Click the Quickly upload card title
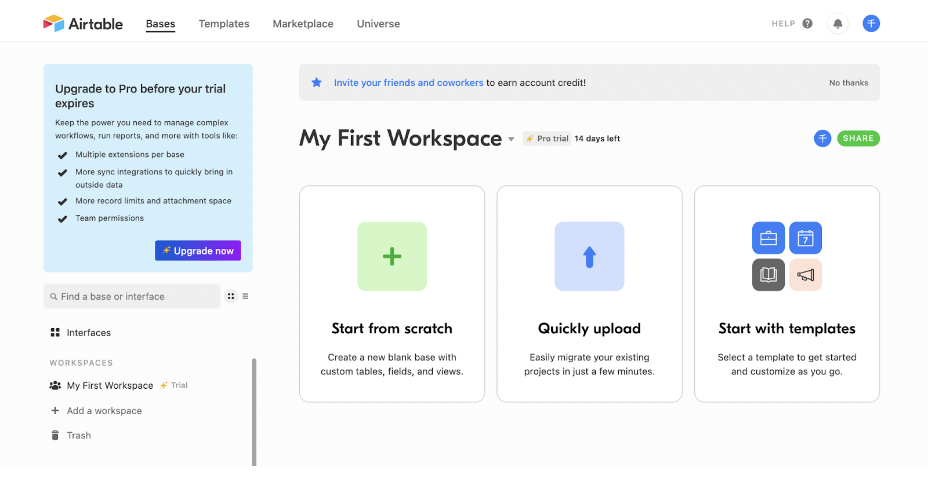This screenshot has height=484, width=930. [x=590, y=329]
